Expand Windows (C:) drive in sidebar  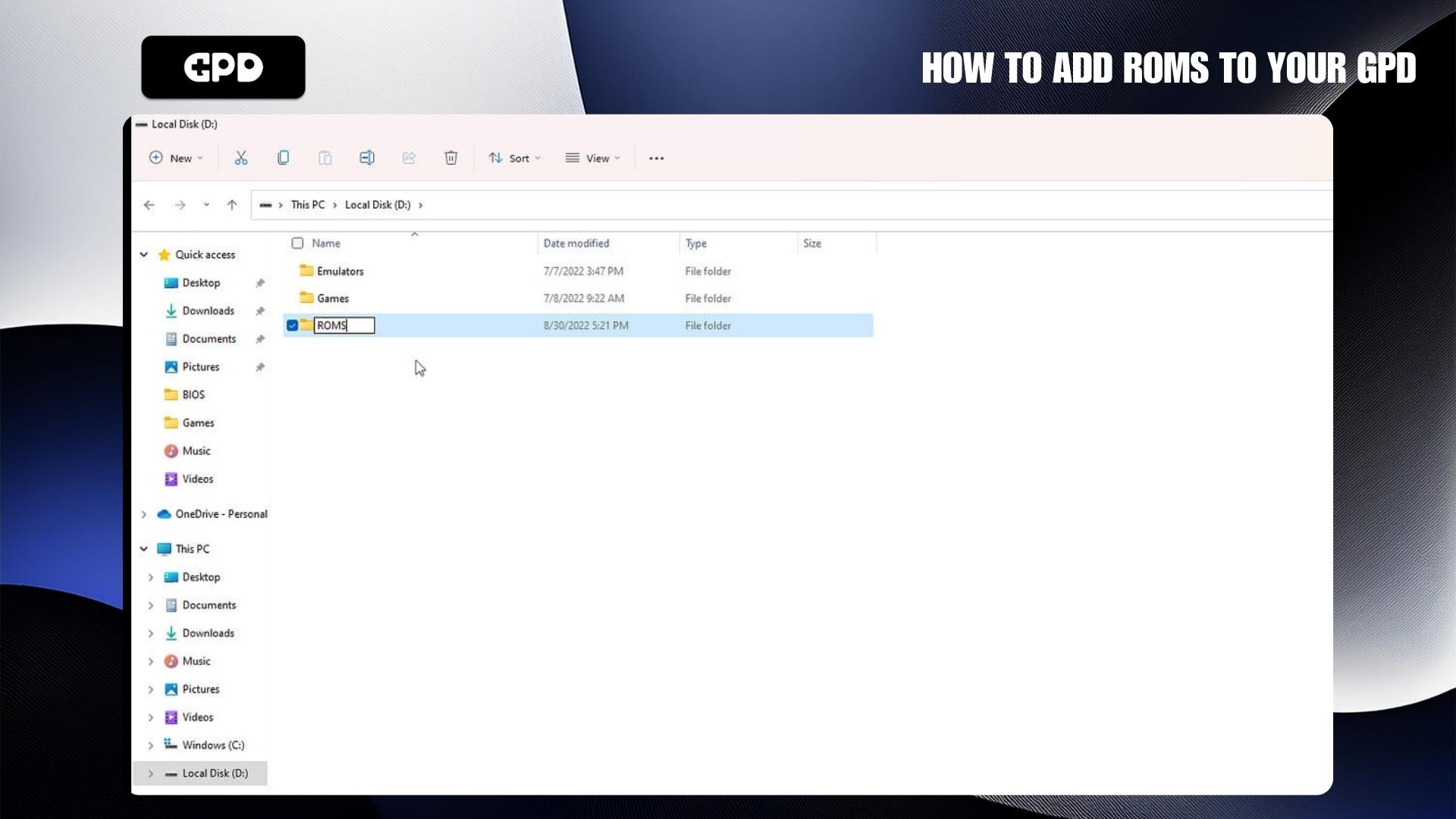[151, 745]
